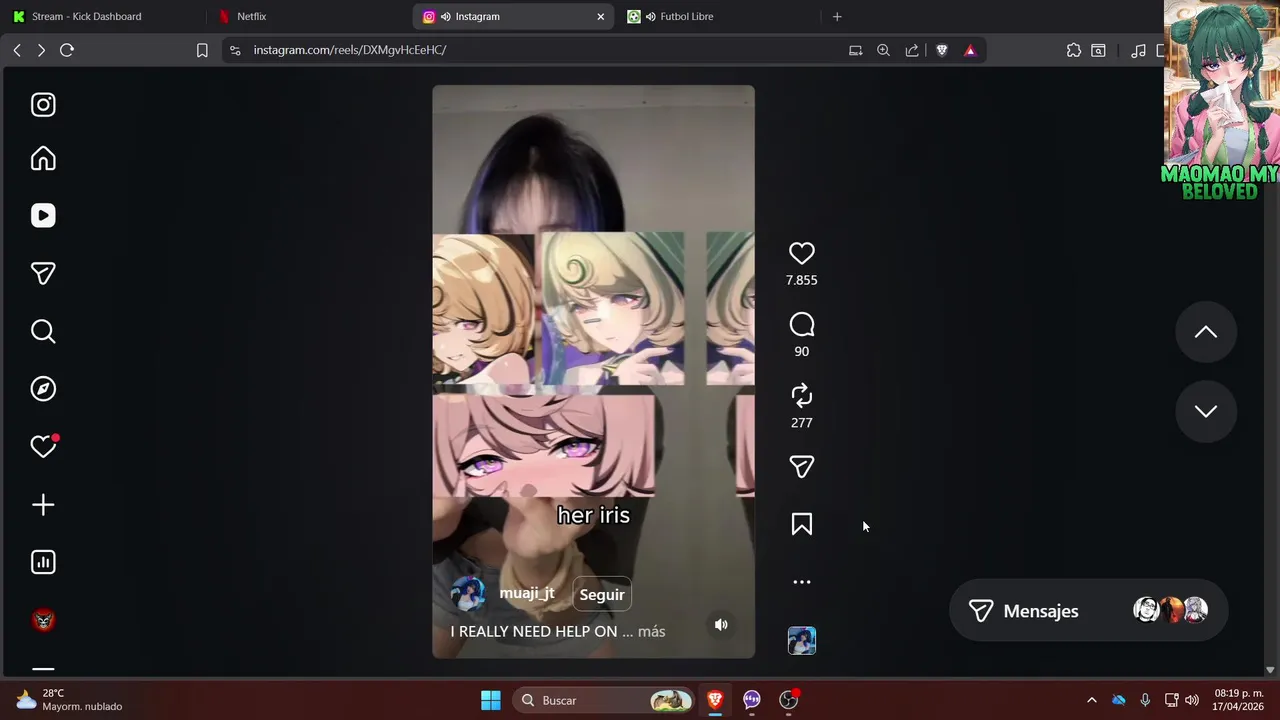1280x720 pixels.
Task: Open the Explore compass in sidebar
Action: 43,389
